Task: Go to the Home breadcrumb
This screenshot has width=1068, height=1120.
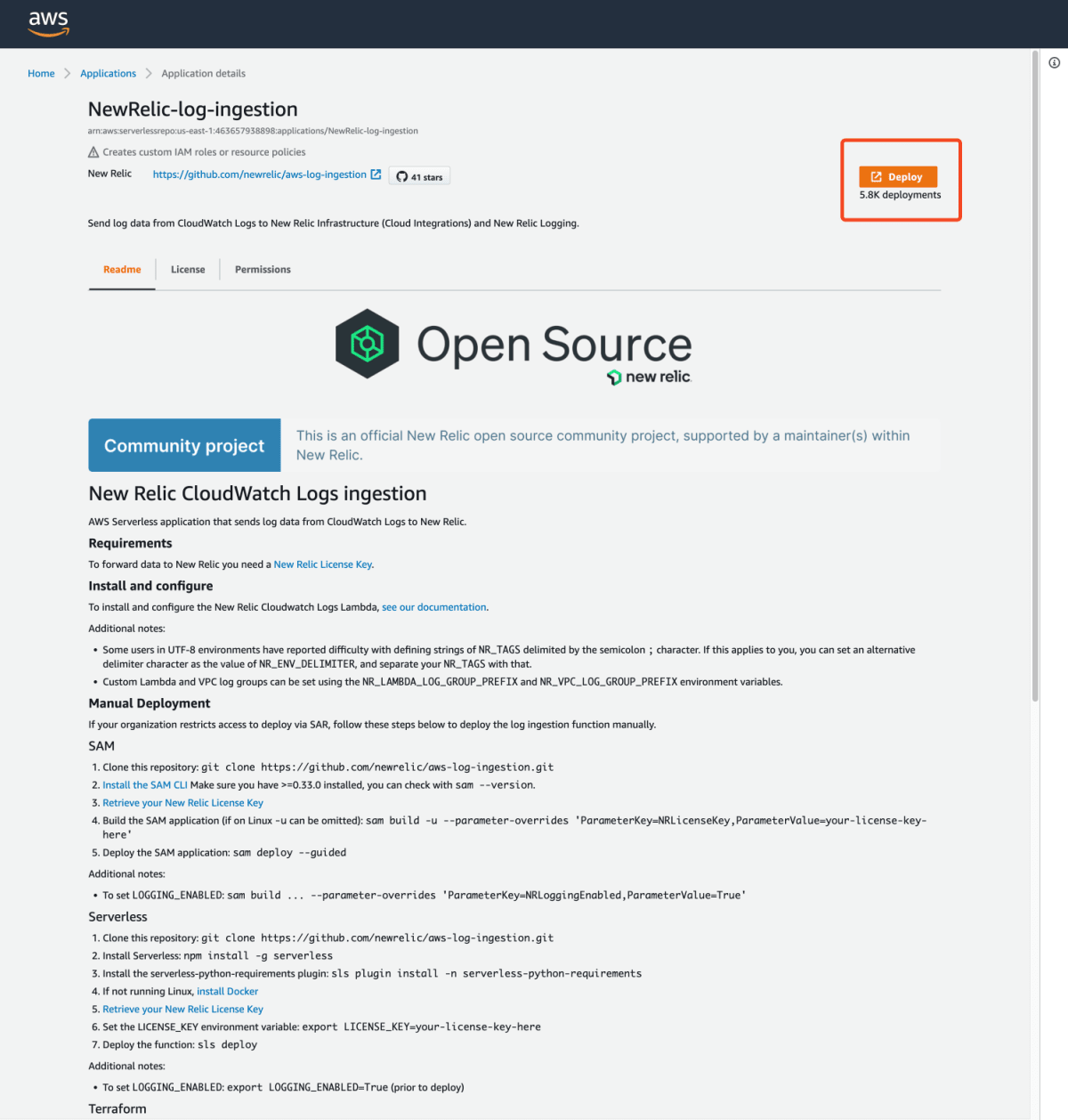Action: click(41, 74)
